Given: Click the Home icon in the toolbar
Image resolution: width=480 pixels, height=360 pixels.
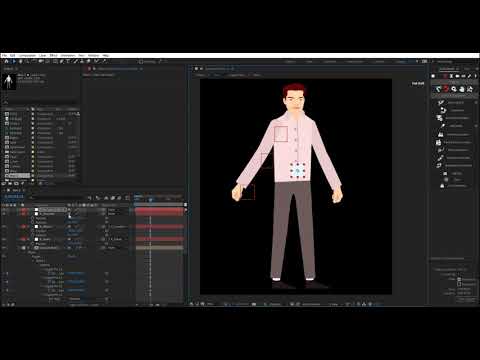Looking at the screenshot, I should [6, 61].
